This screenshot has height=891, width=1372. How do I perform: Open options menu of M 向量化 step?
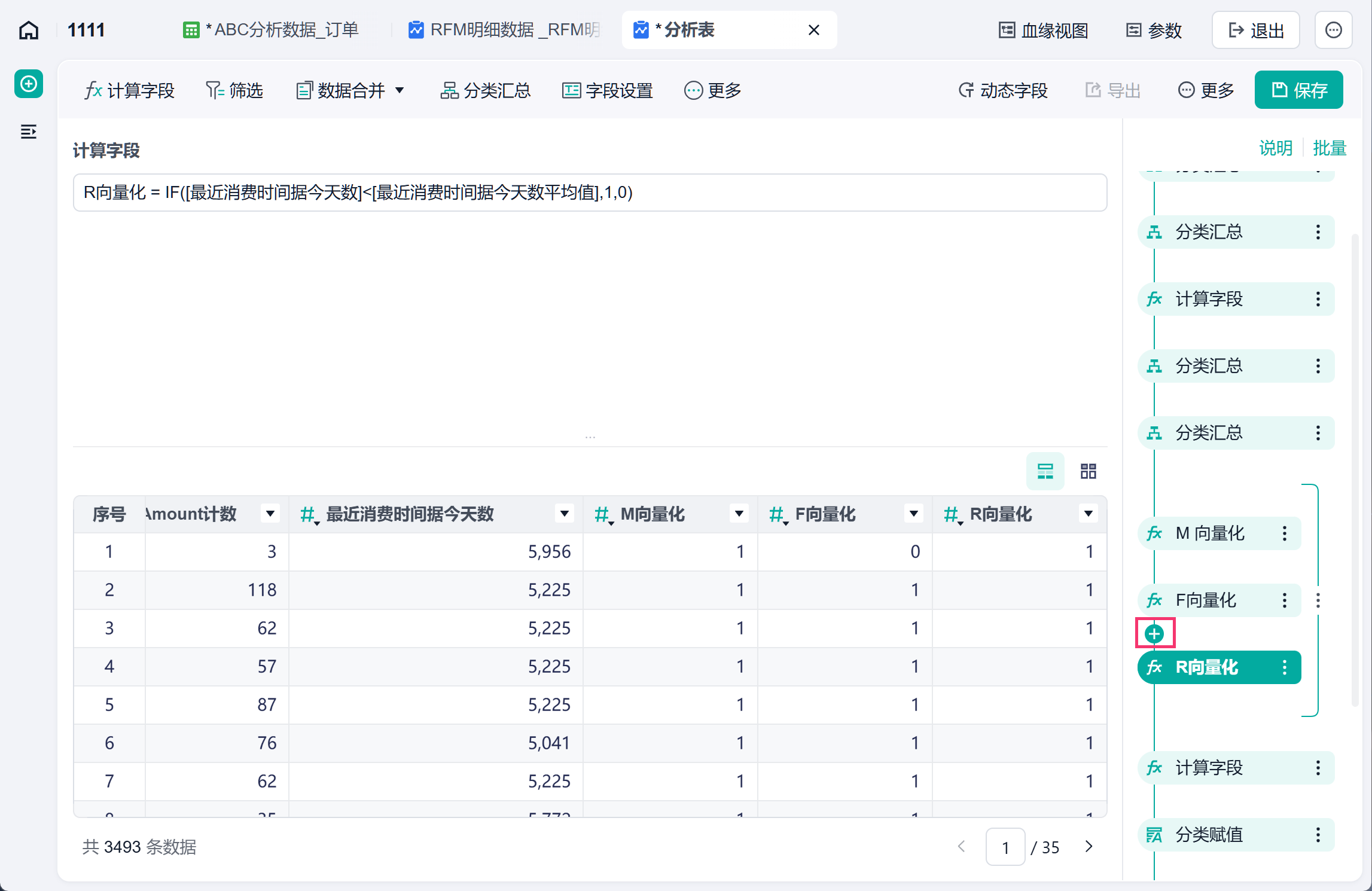(x=1284, y=533)
